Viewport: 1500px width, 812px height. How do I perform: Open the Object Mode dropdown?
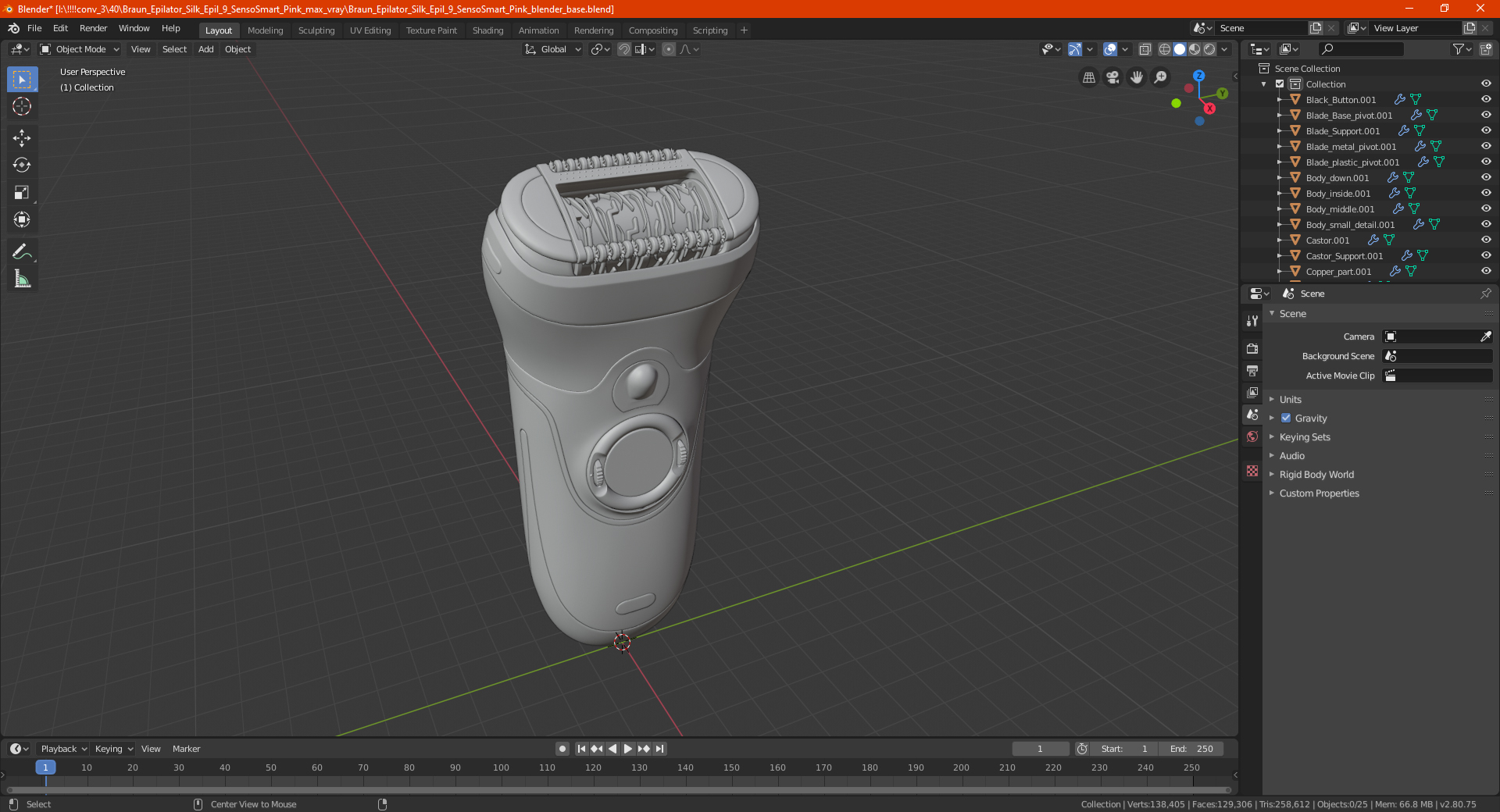coord(80,49)
